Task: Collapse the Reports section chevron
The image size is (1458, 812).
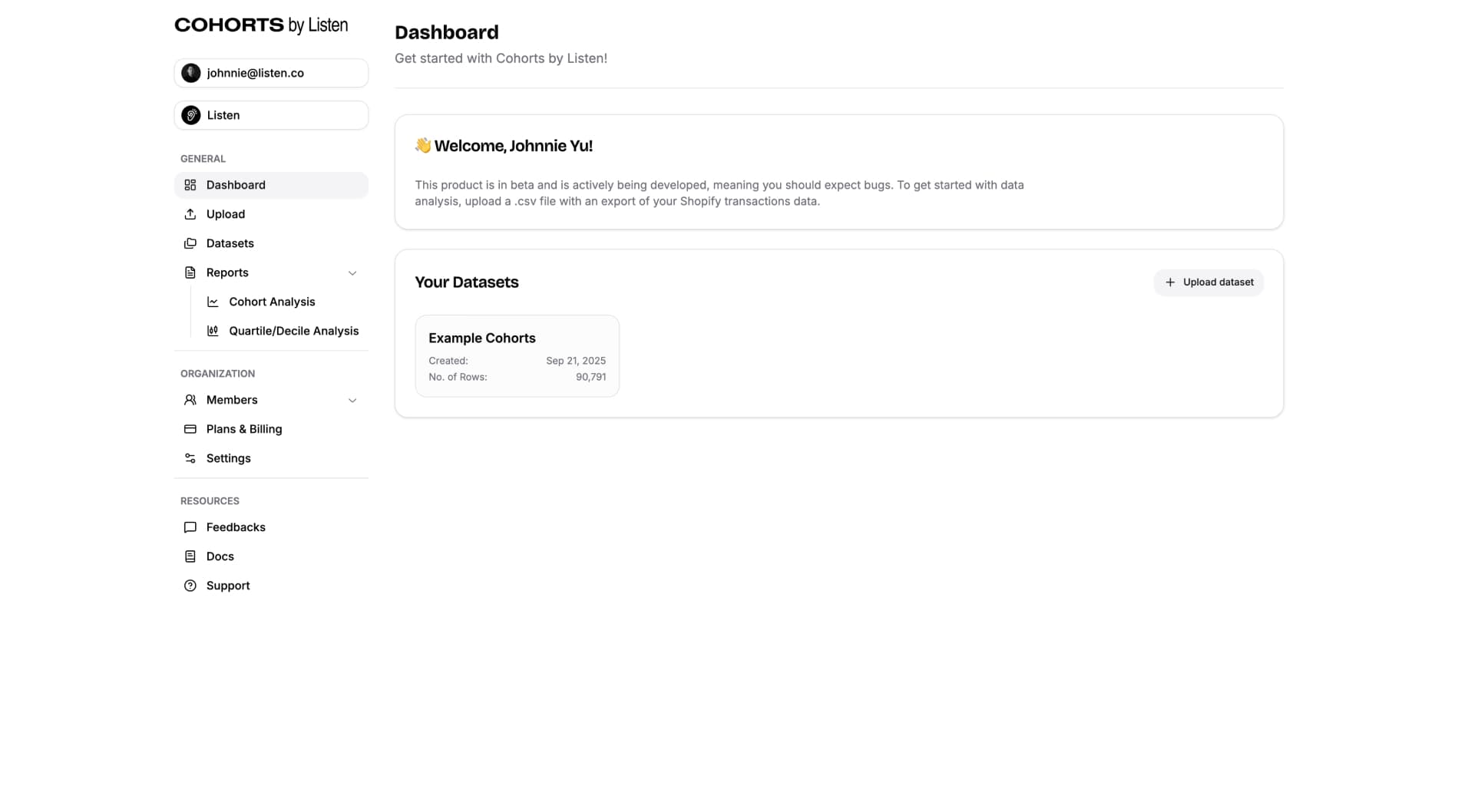Action: [x=352, y=273]
